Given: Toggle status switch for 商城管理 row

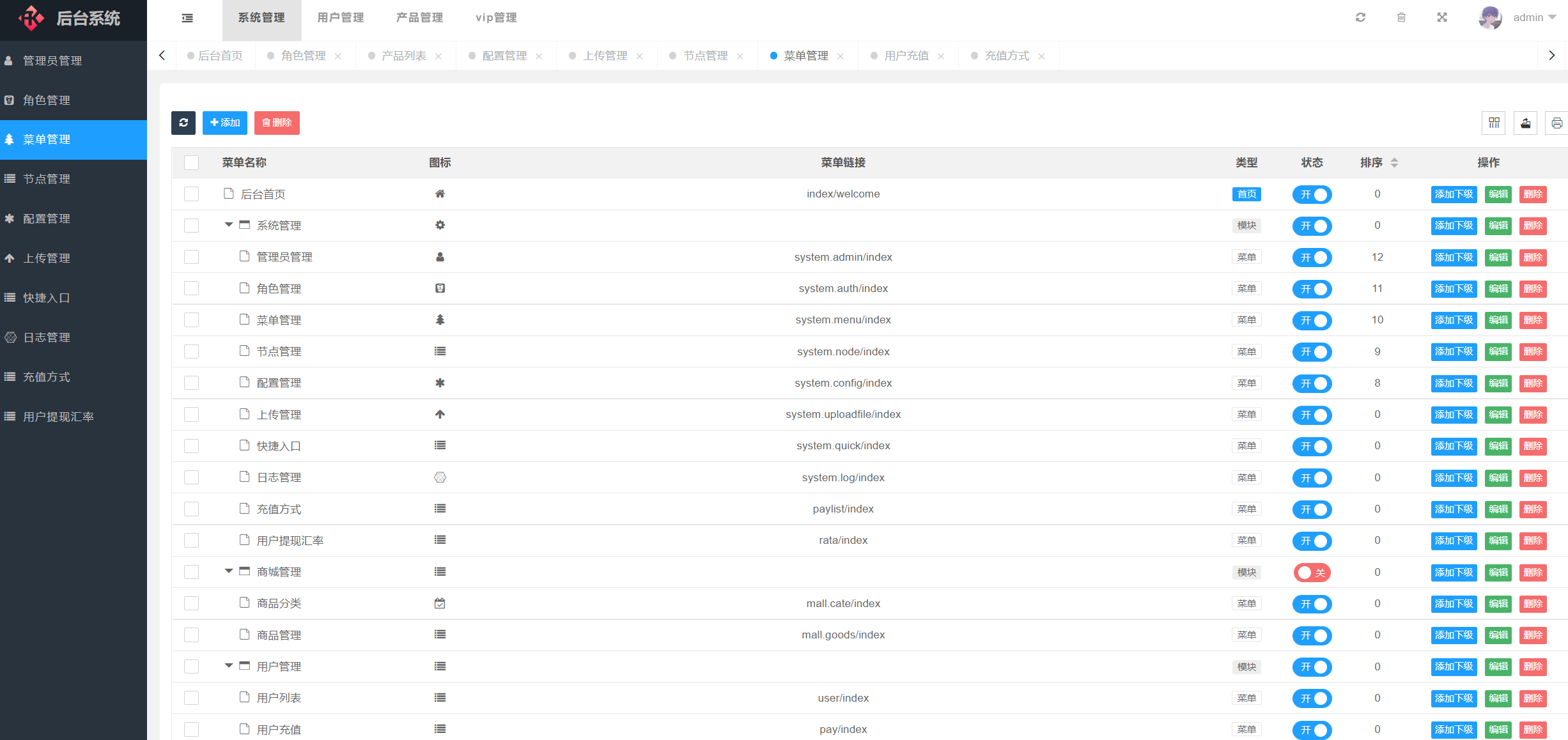Looking at the screenshot, I should pyautogui.click(x=1312, y=573).
